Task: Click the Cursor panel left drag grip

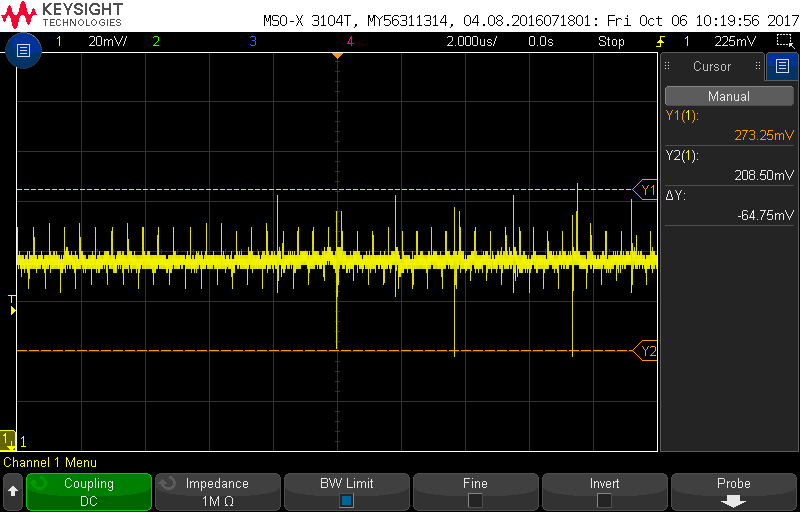Action: pos(667,66)
